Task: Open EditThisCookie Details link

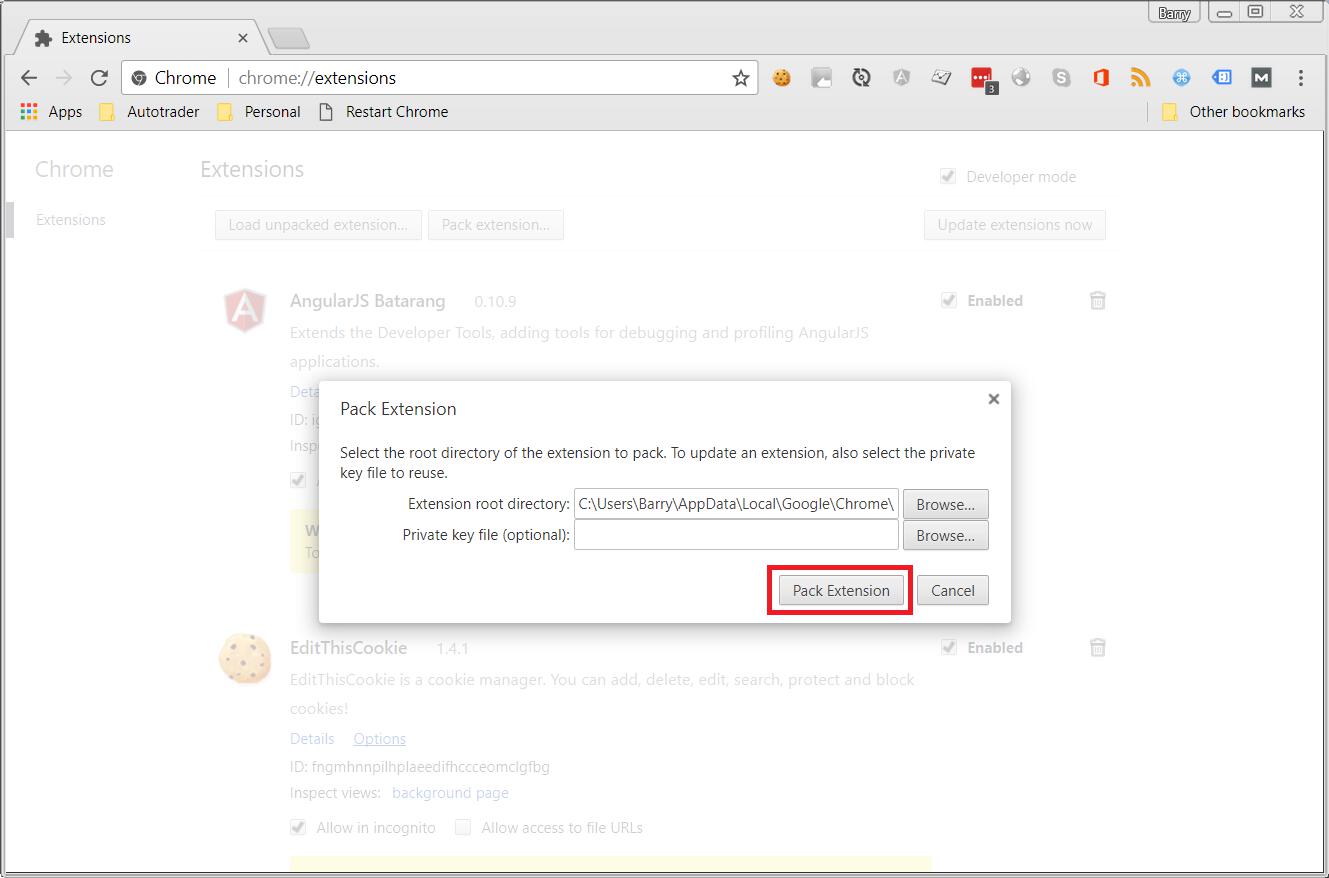Action: [312, 738]
